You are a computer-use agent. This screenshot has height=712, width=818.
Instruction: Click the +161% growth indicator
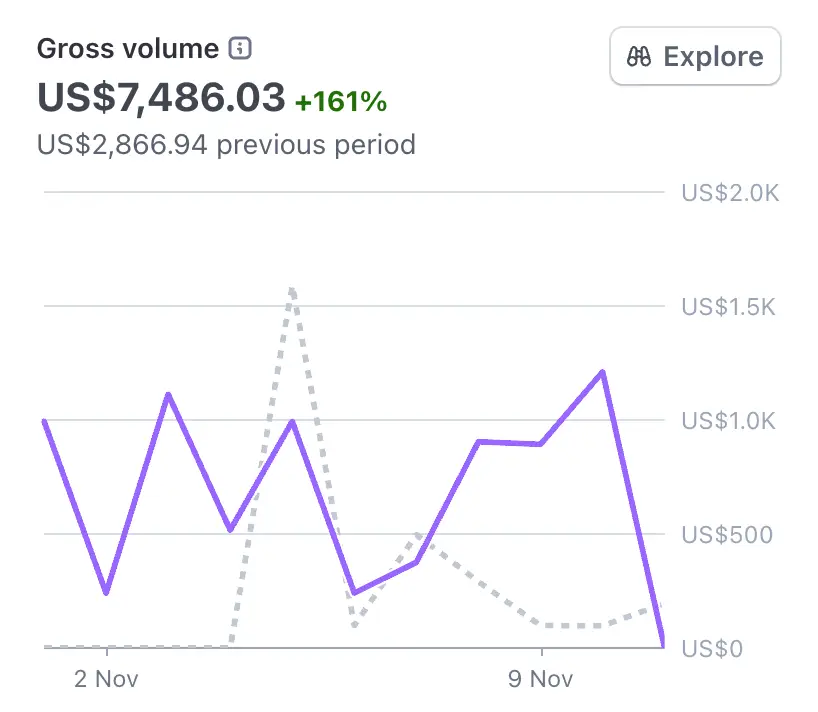coord(340,101)
